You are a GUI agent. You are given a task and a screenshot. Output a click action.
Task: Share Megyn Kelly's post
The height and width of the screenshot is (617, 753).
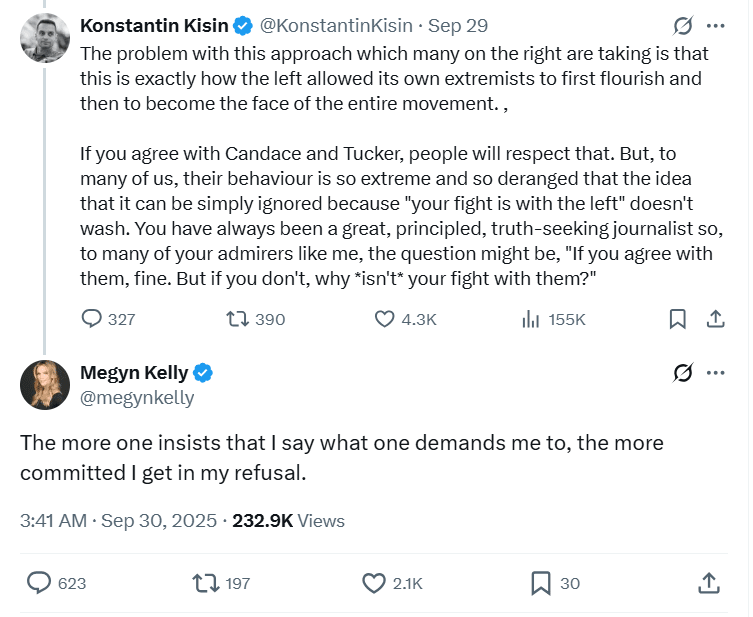[x=707, y=582]
